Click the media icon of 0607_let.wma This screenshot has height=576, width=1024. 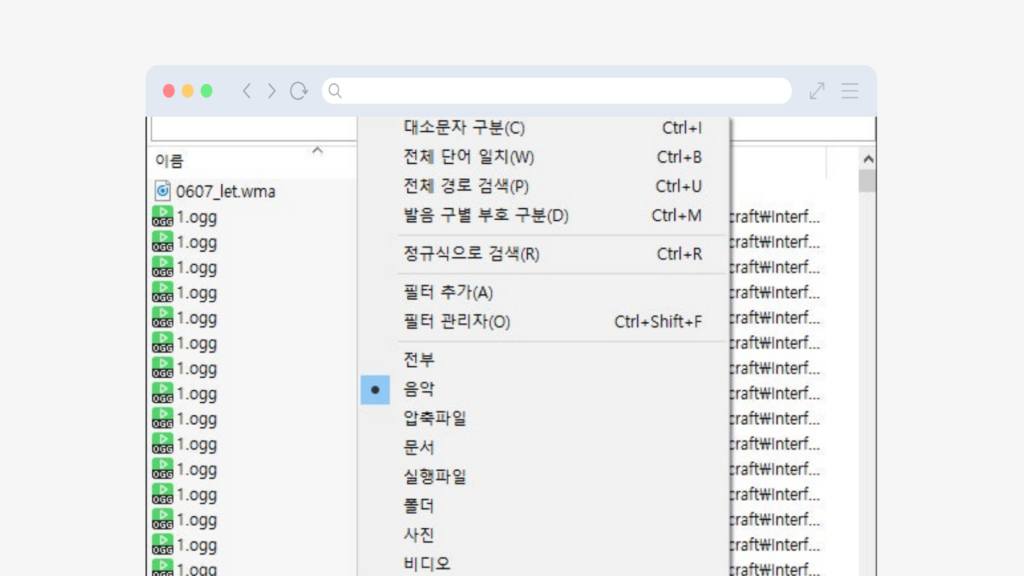(163, 190)
